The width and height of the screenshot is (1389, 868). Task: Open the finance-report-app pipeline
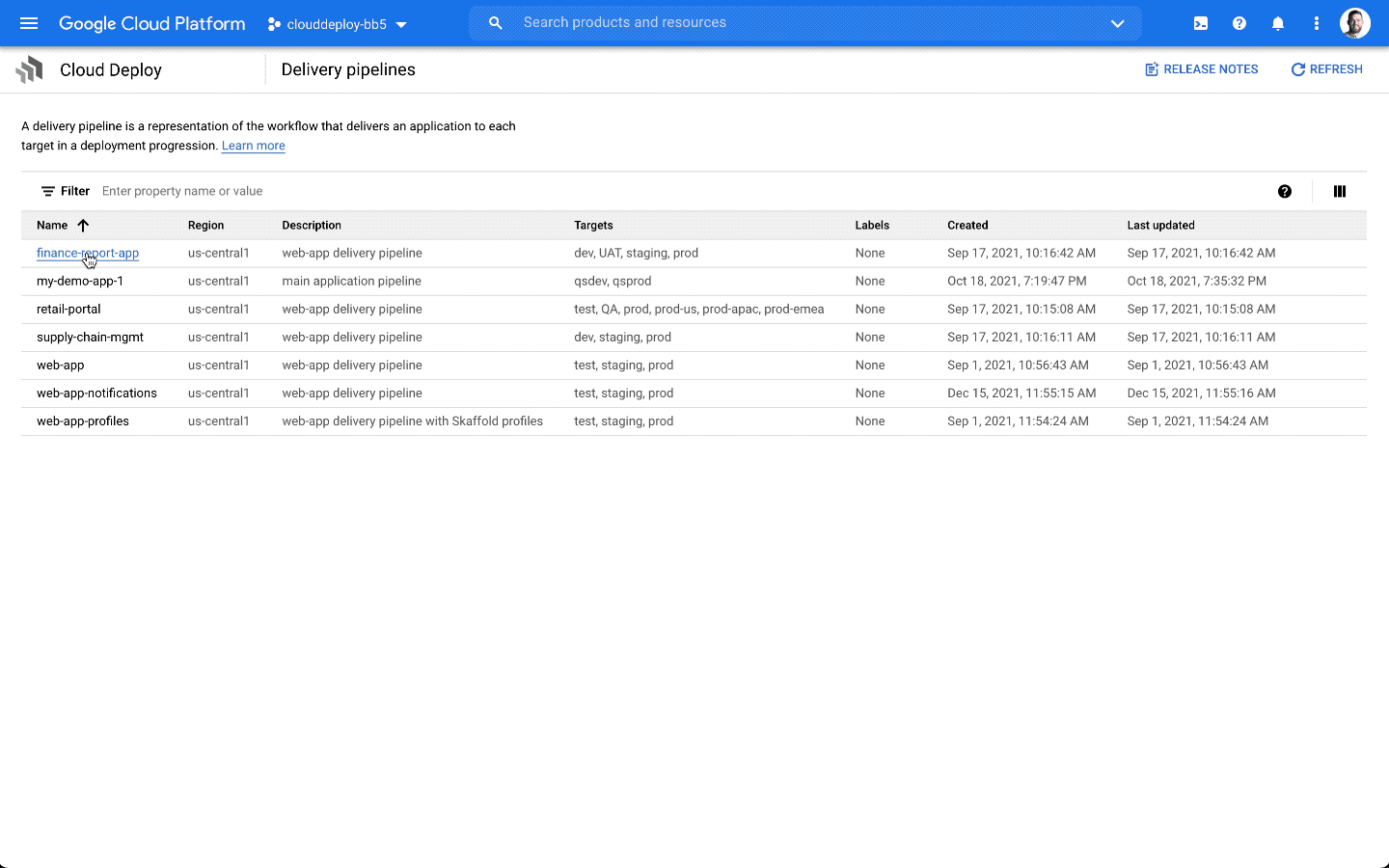point(88,253)
